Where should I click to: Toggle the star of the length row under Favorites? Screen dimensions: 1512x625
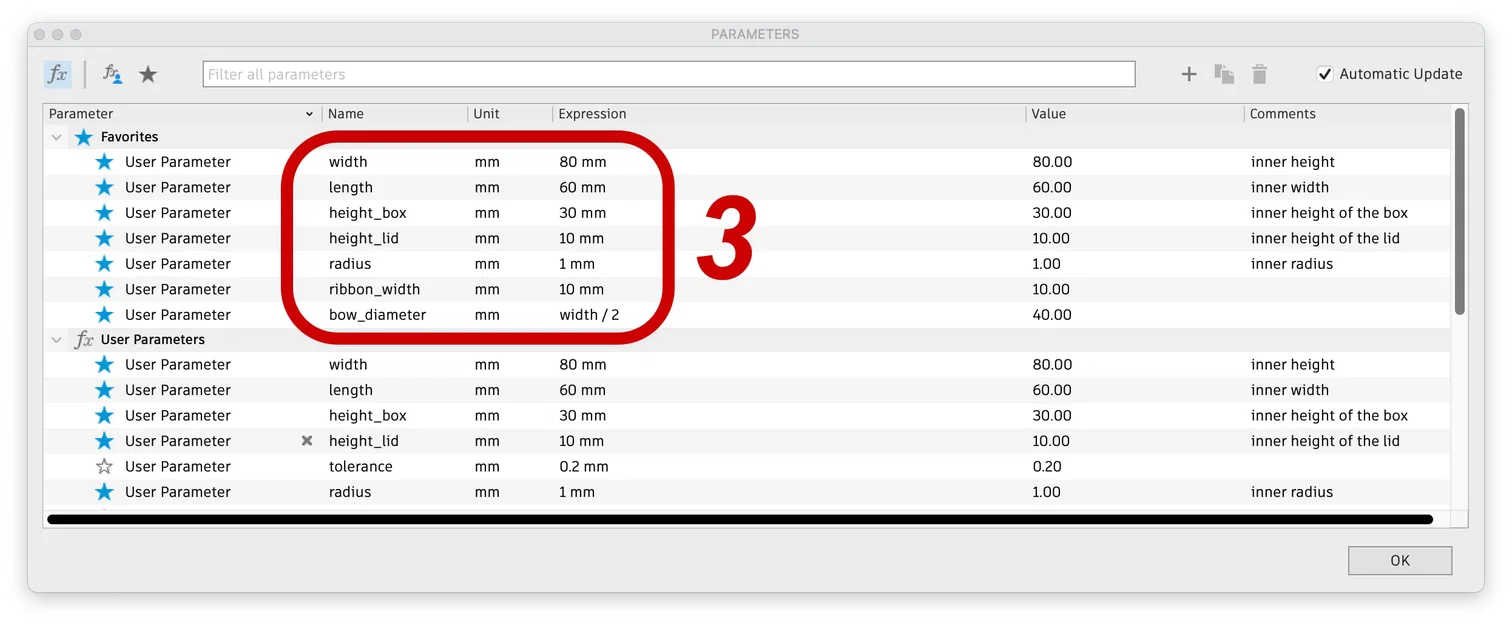click(x=104, y=188)
